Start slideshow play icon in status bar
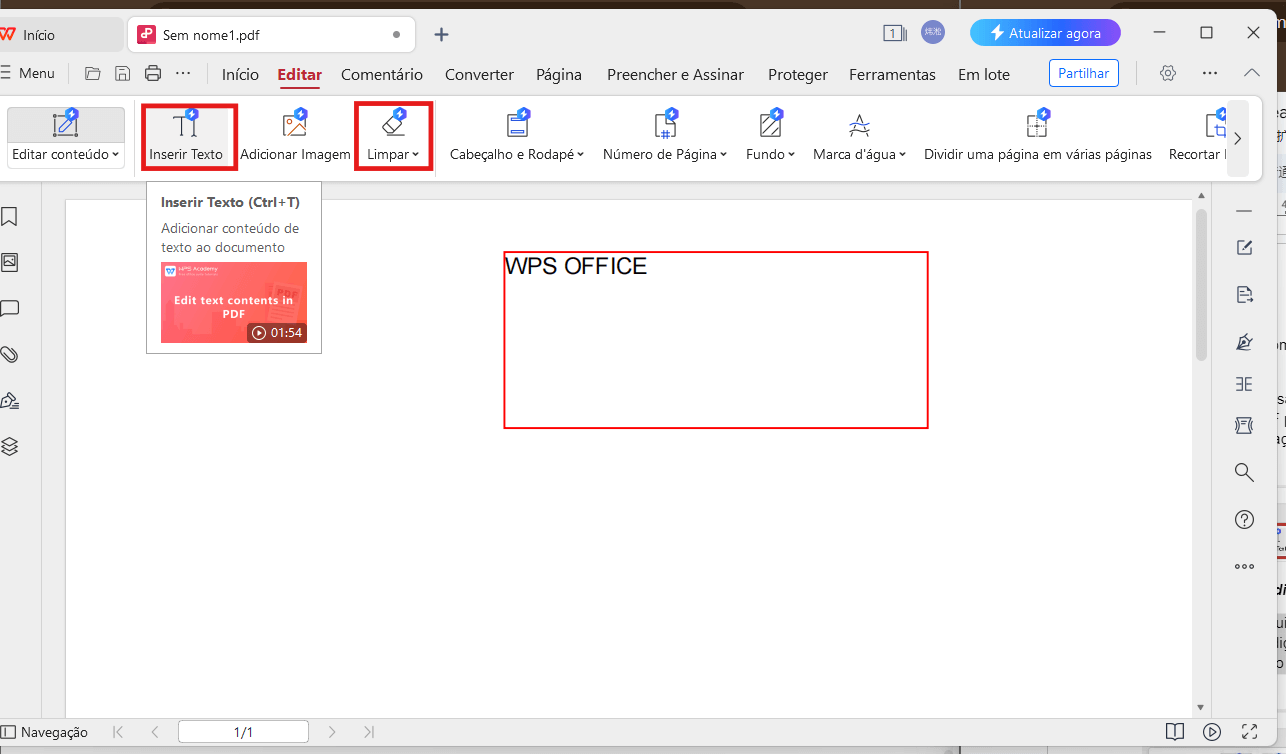Viewport: 1286px width, 754px height. [x=1212, y=732]
